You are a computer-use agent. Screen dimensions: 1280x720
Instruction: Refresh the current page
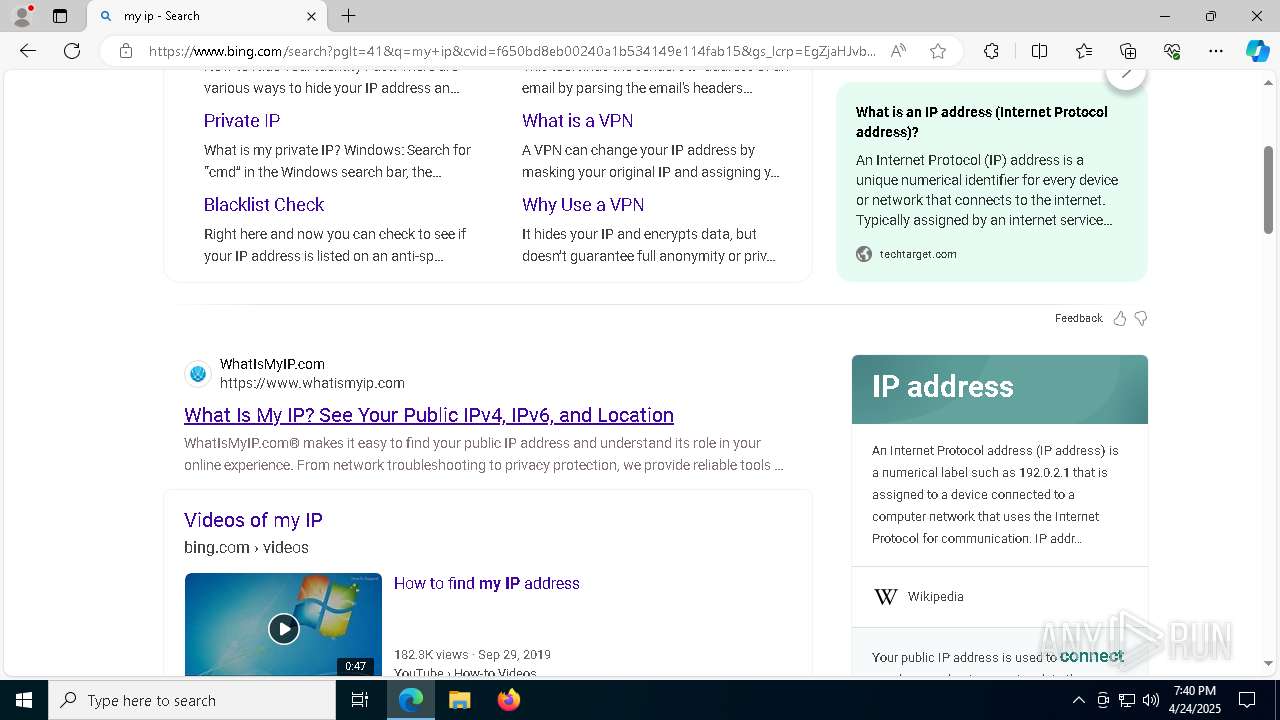72,51
